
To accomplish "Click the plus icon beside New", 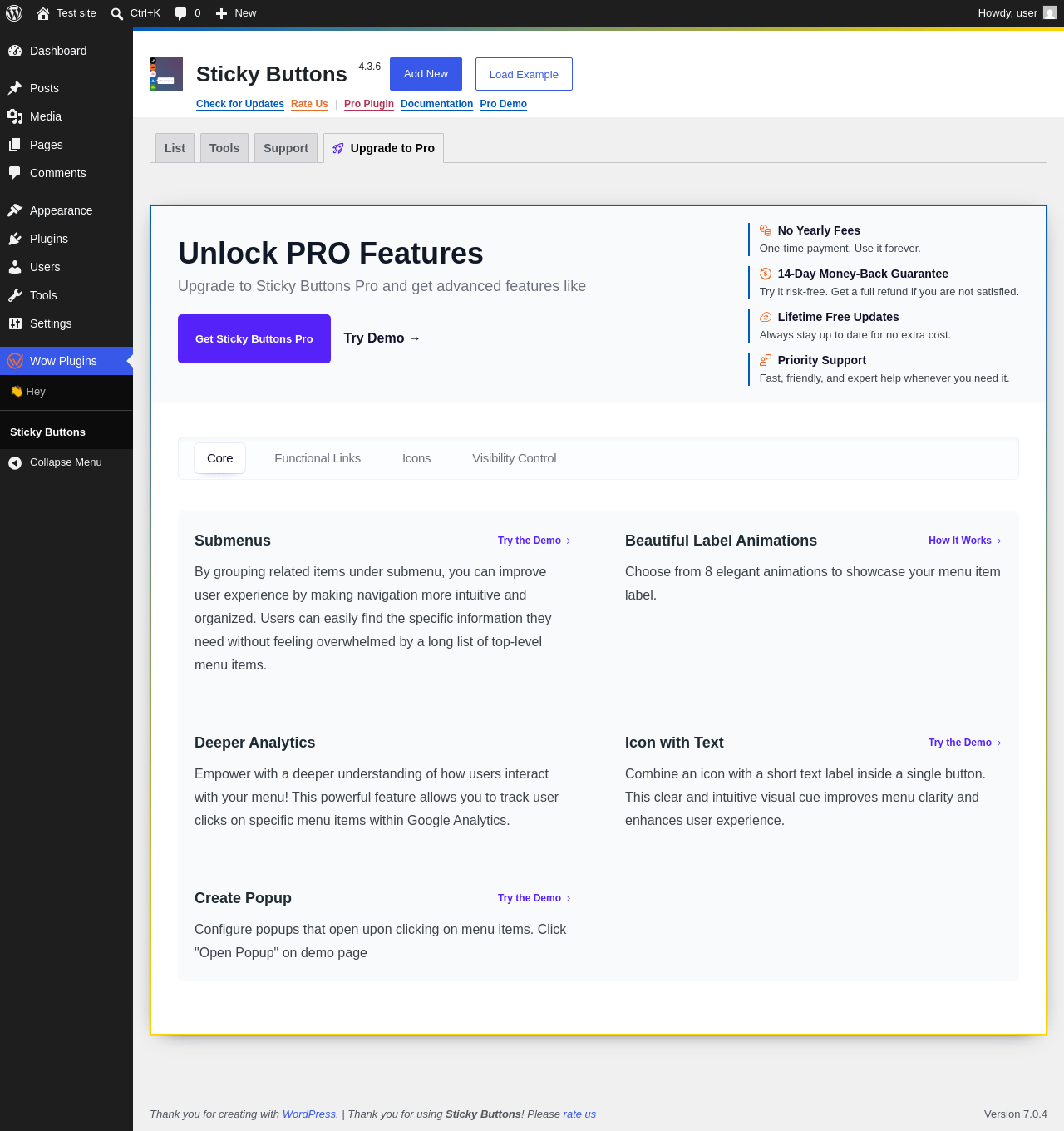I will point(222,13).
